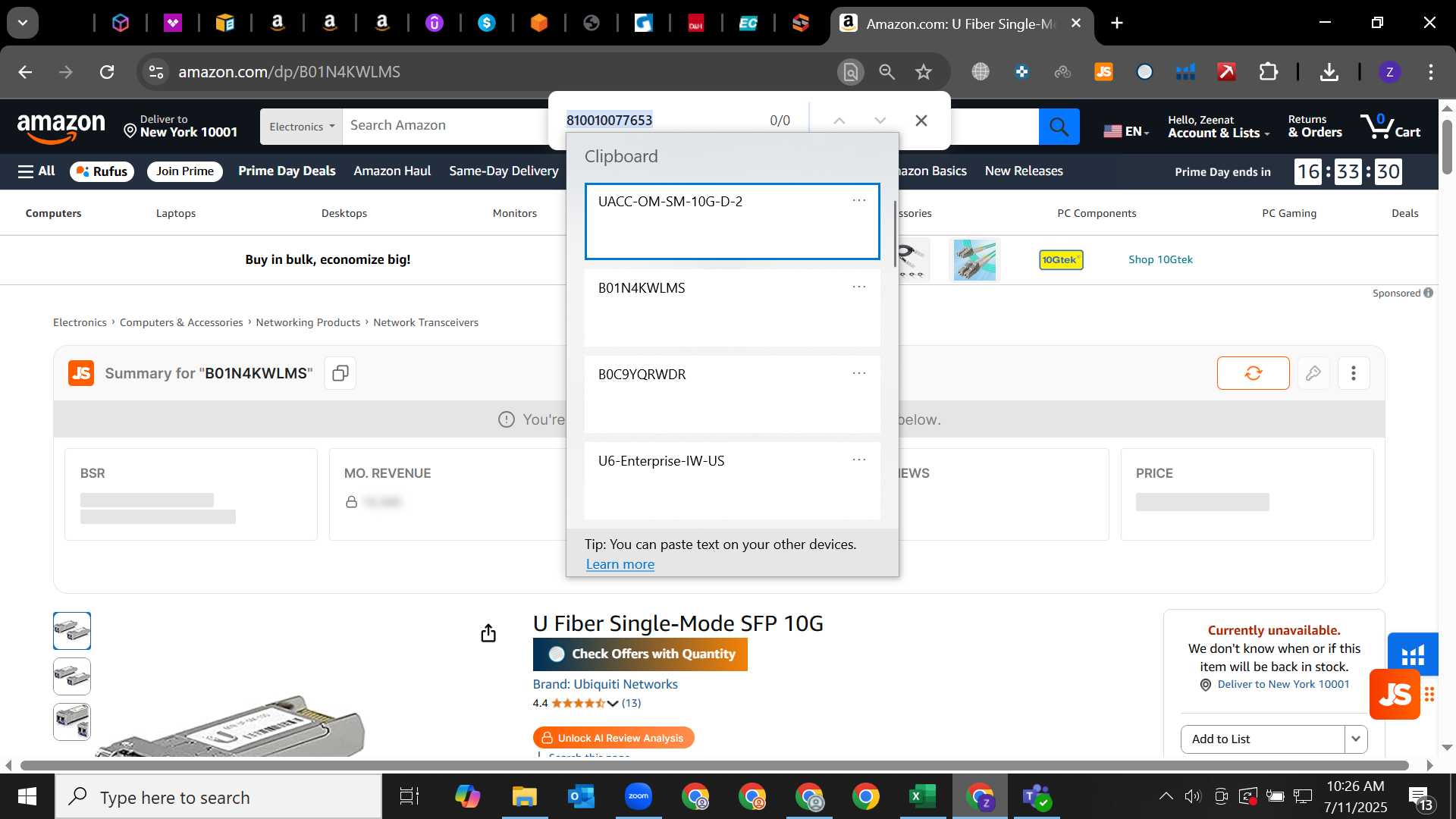
Task: Open the browser zoom magnifier icon
Action: click(886, 72)
